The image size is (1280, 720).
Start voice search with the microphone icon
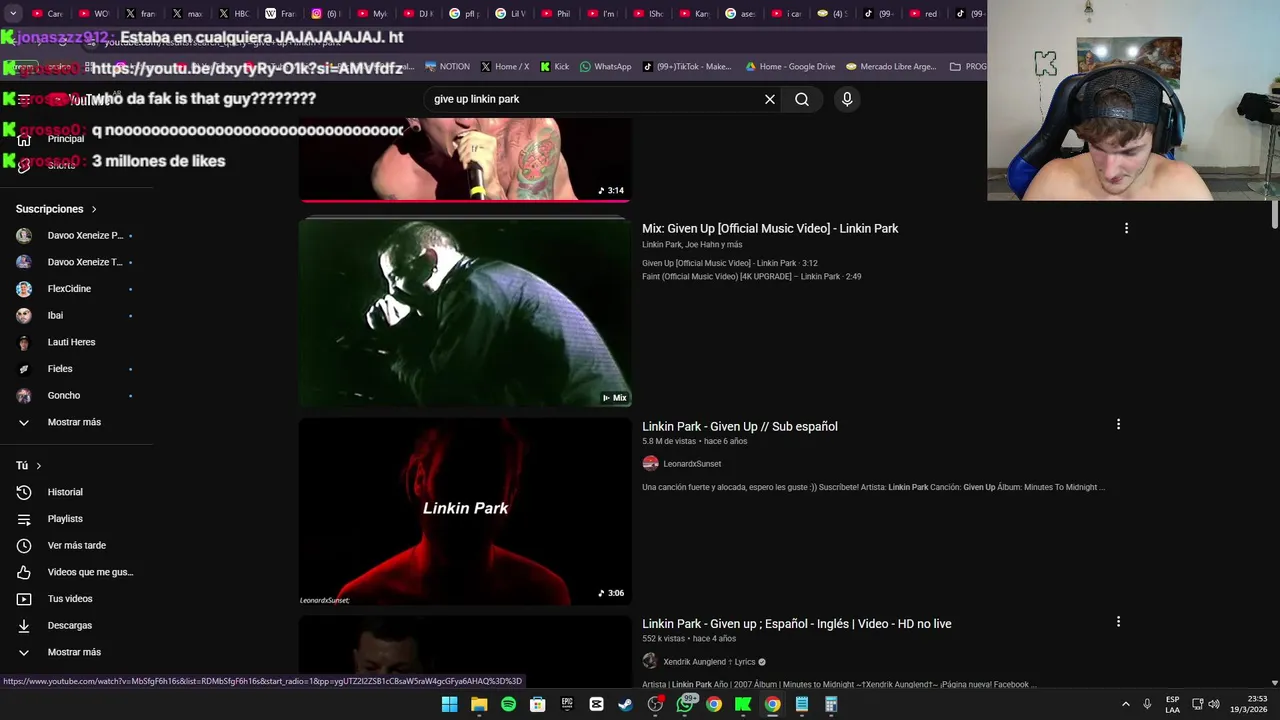(847, 99)
